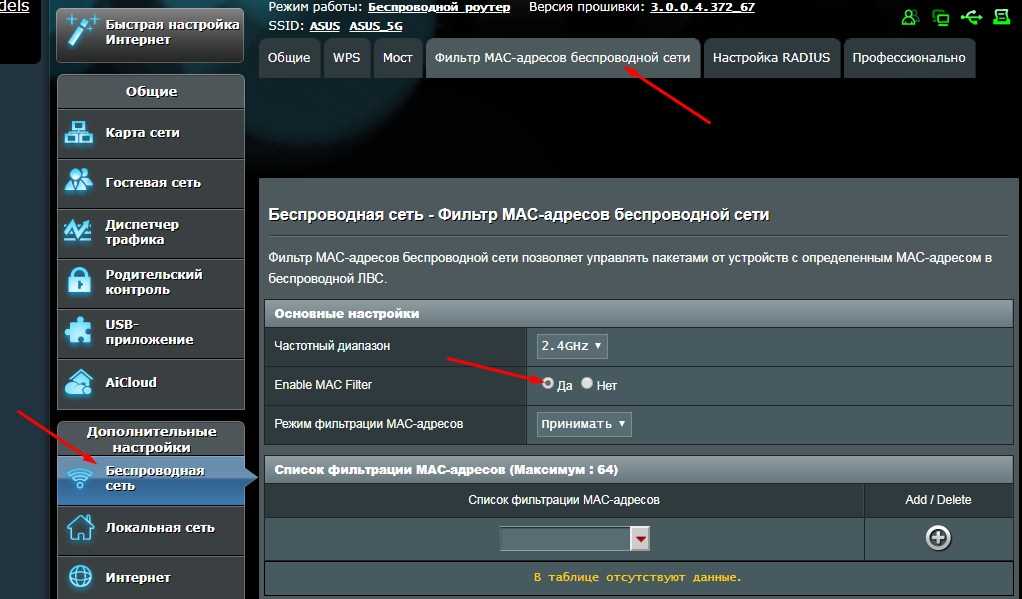Open AiCloud section

pyautogui.click(x=151, y=383)
